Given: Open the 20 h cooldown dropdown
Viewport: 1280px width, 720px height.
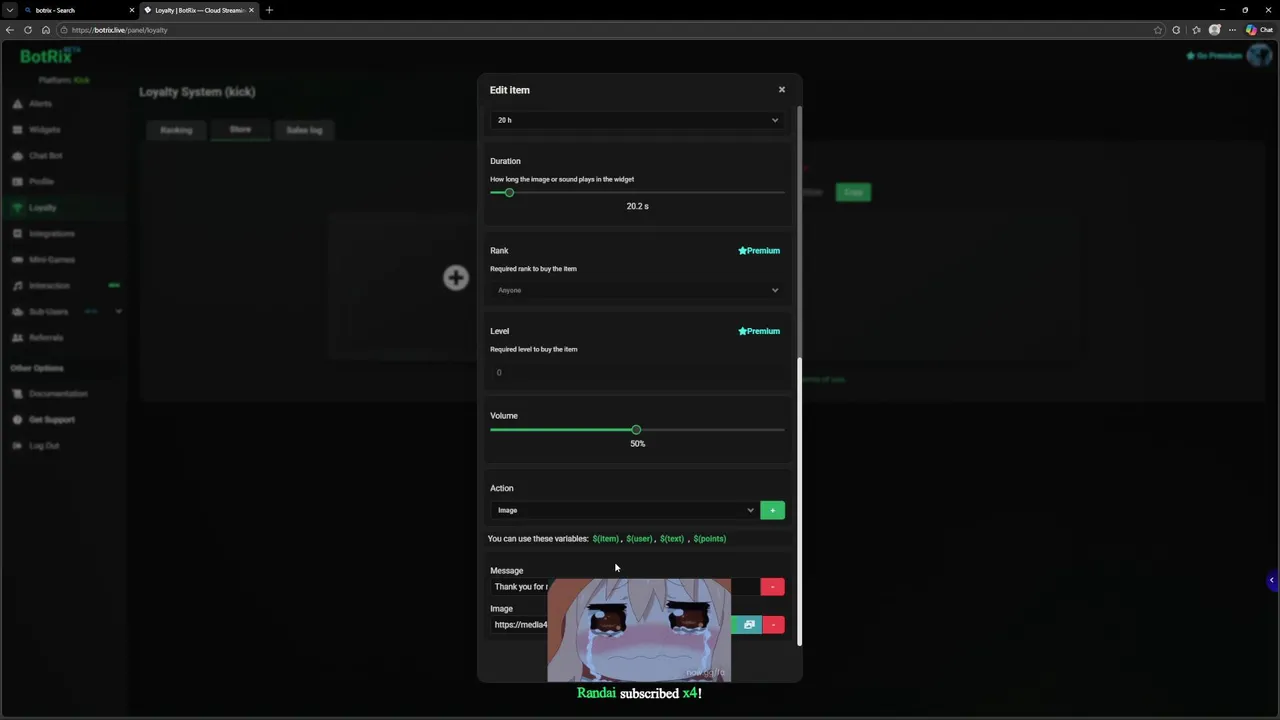Looking at the screenshot, I should pyautogui.click(x=637, y=120).
